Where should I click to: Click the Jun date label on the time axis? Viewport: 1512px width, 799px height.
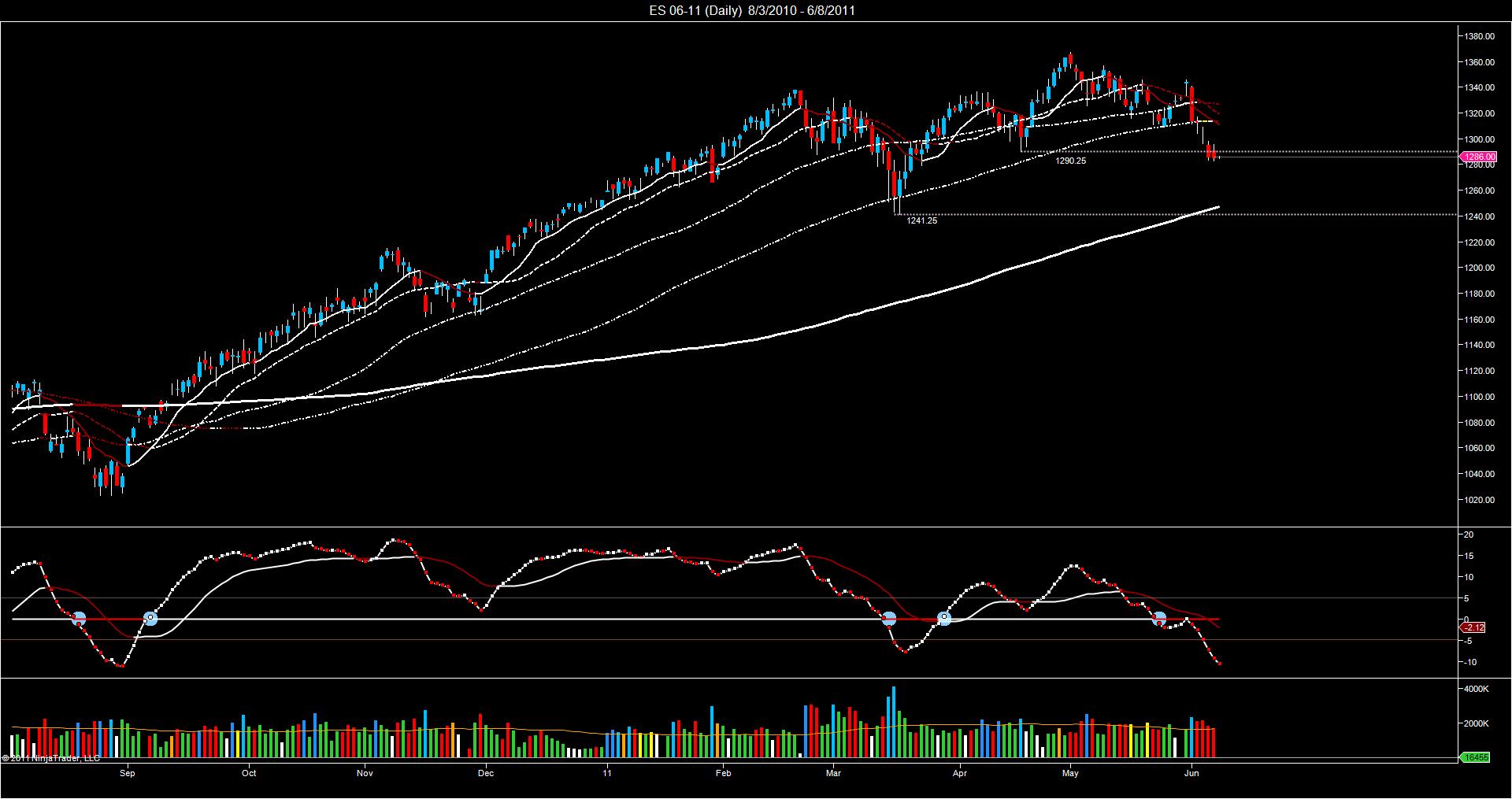tap(1191, 773)
